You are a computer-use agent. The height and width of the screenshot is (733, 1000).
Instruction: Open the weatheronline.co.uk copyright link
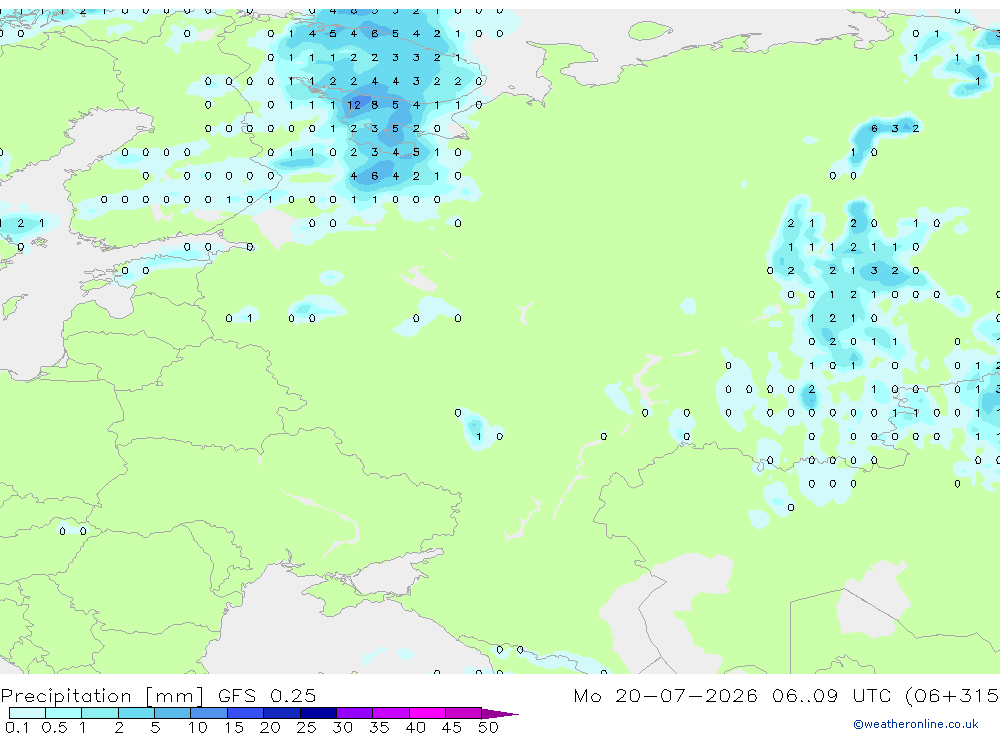[x=916, y=724]
